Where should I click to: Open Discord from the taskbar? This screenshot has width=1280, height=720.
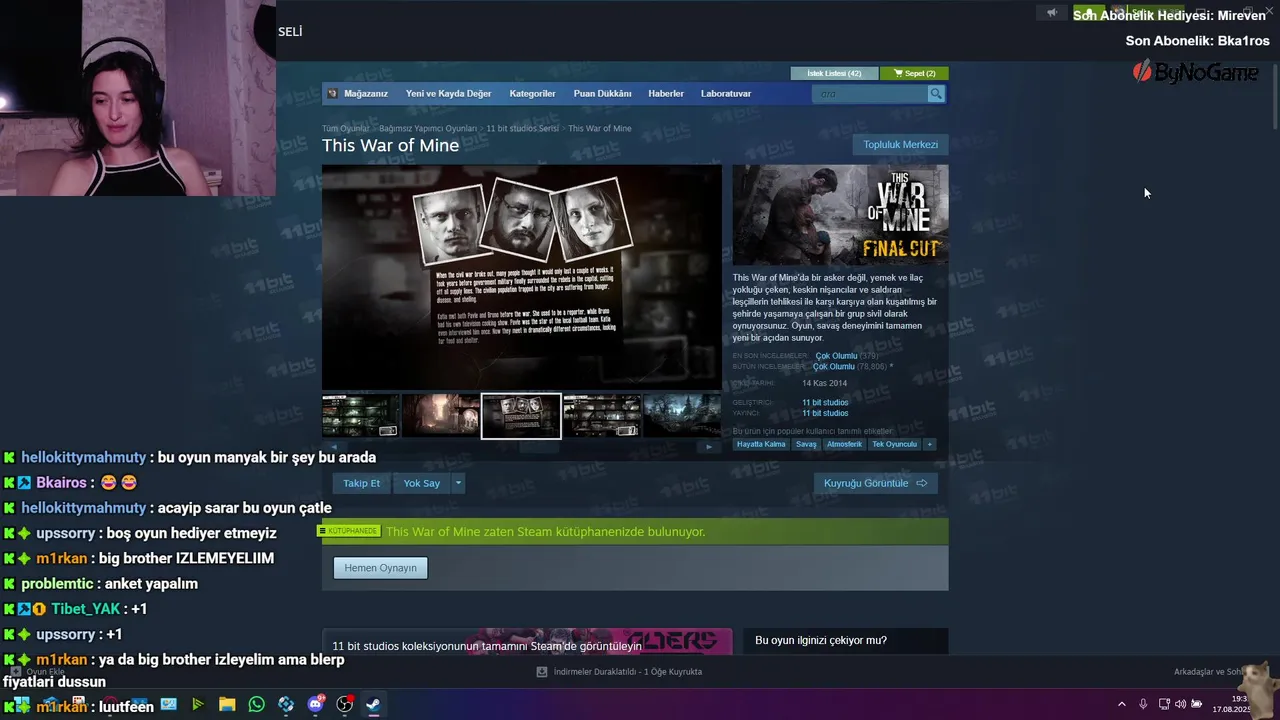316,704
